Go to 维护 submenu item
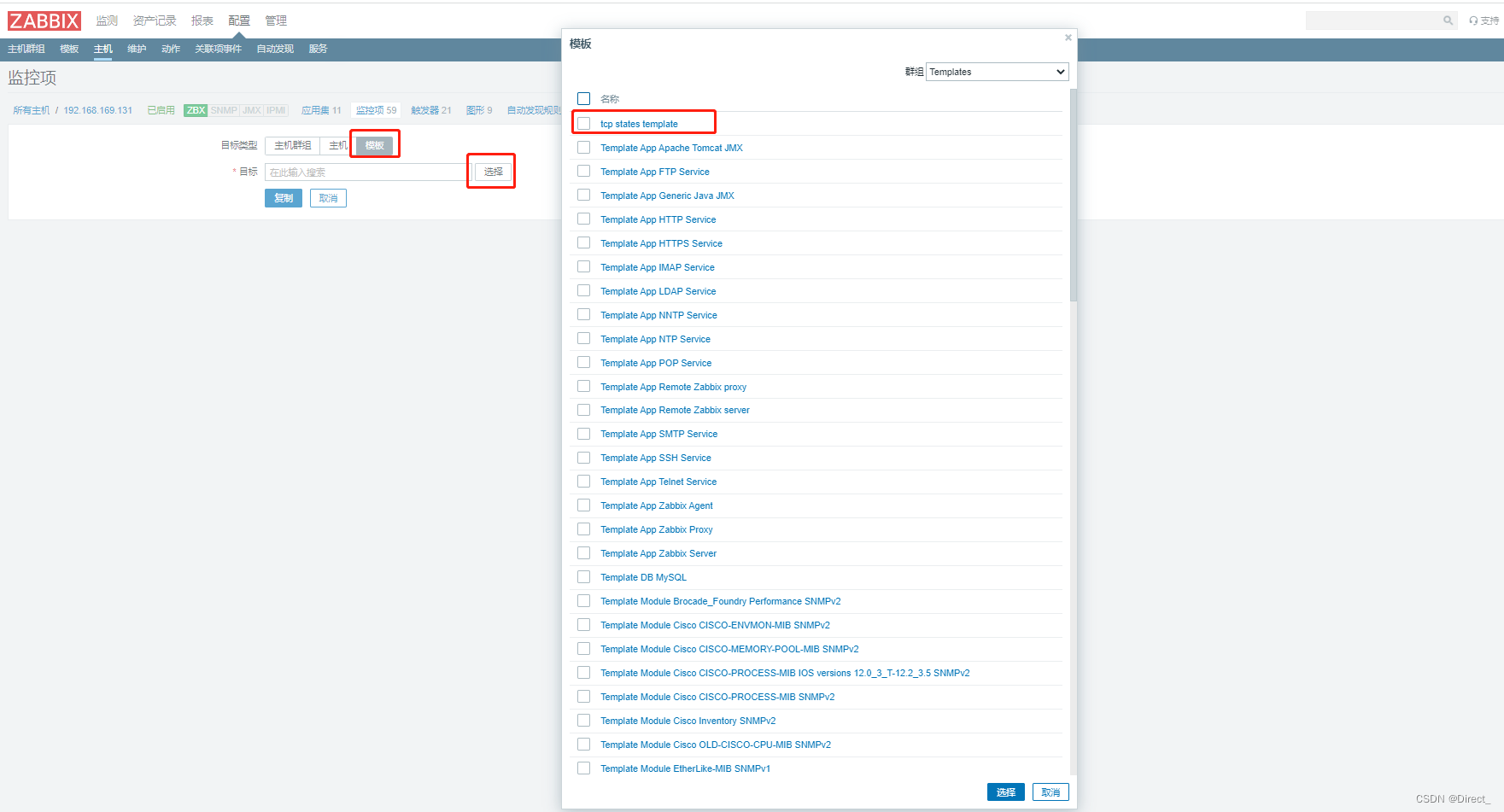This screenshot has height=812, width=1504. click(x=137, y=49)
